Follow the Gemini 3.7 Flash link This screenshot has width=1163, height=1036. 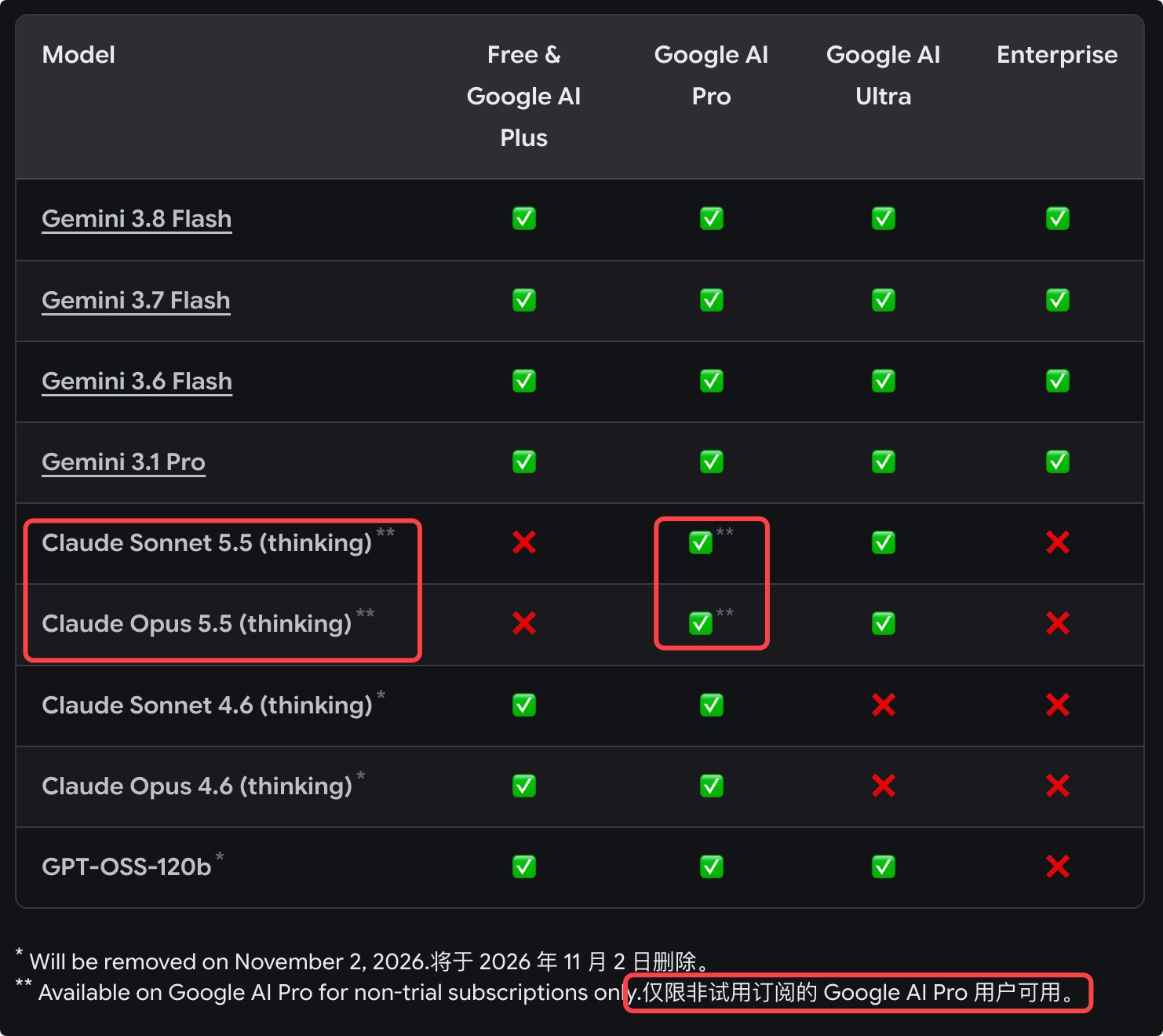(x=136, y=300)
